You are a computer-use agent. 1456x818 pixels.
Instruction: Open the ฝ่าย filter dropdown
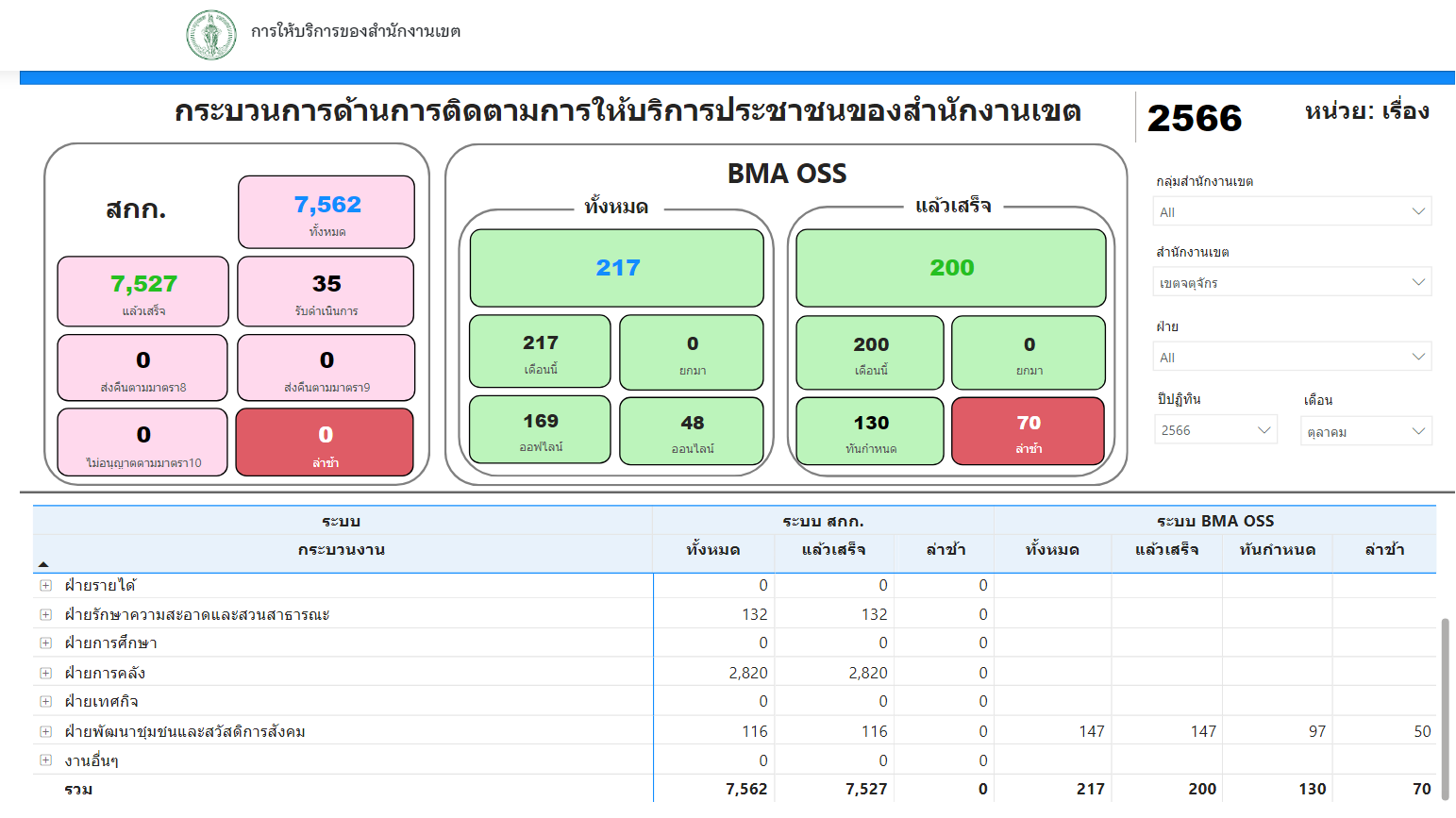click(1292, 357)
